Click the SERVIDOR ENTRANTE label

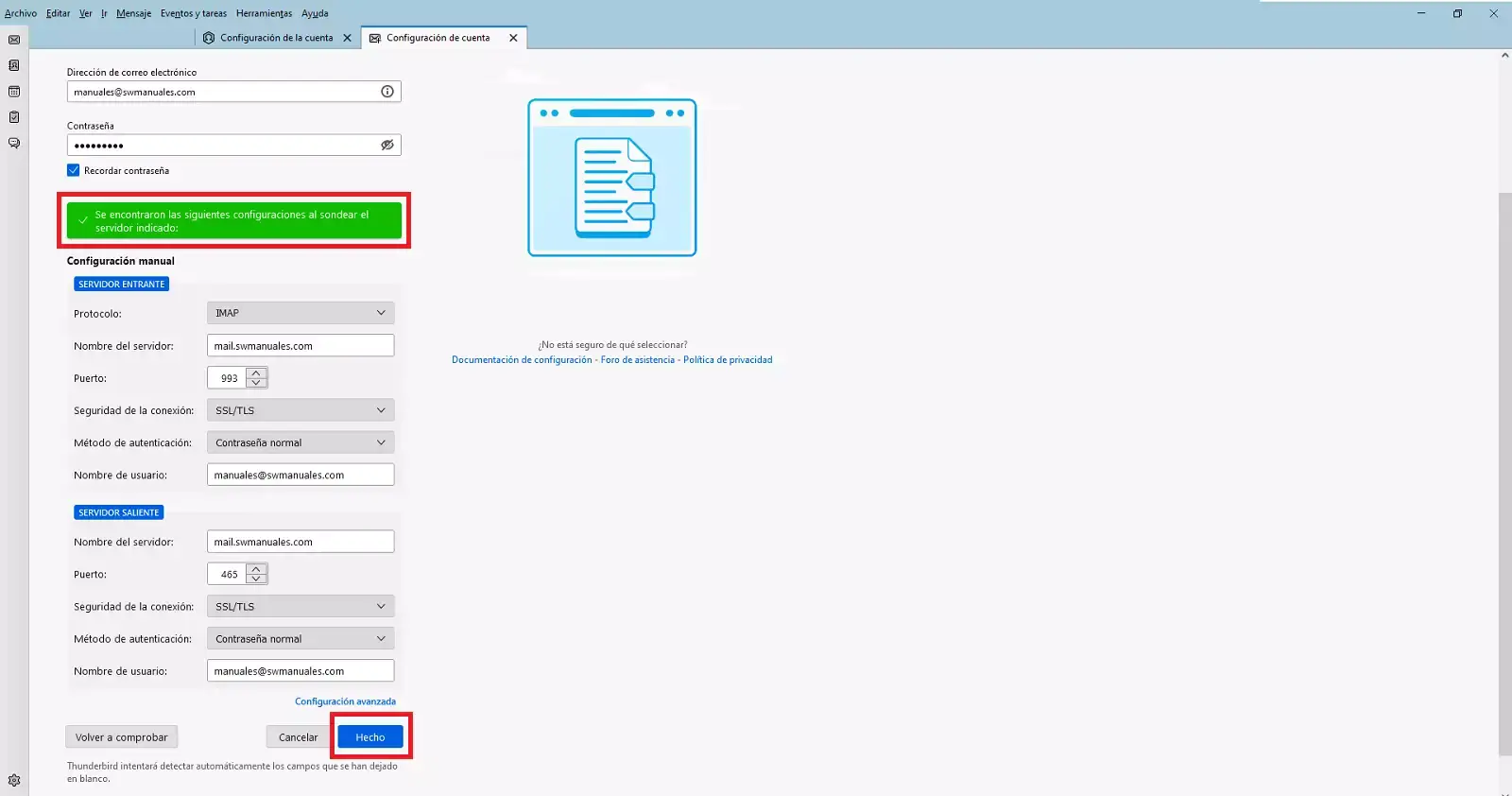click(122, 284)
